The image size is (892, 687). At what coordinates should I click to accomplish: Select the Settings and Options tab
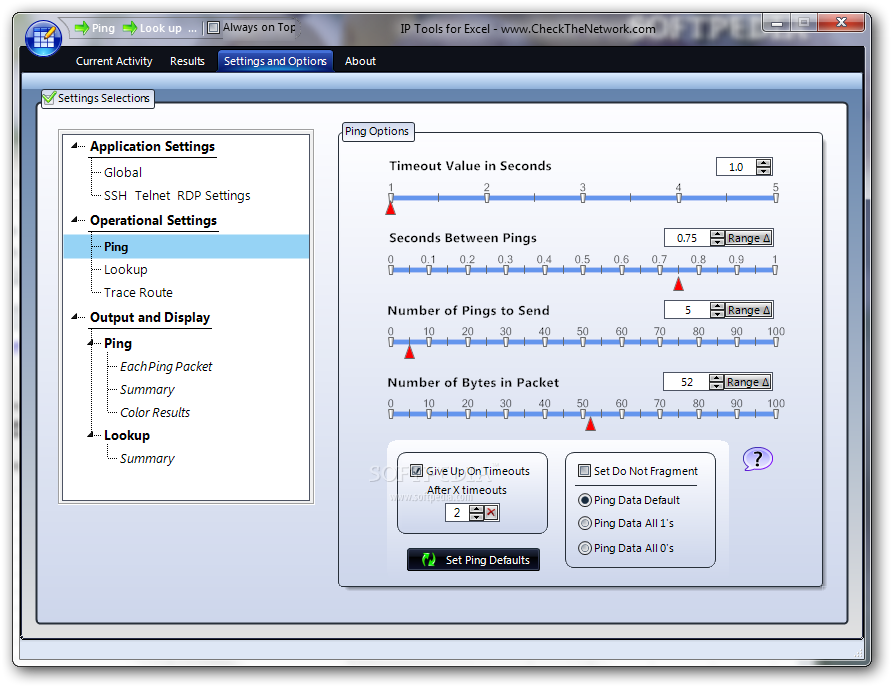(x=275, y=61)
